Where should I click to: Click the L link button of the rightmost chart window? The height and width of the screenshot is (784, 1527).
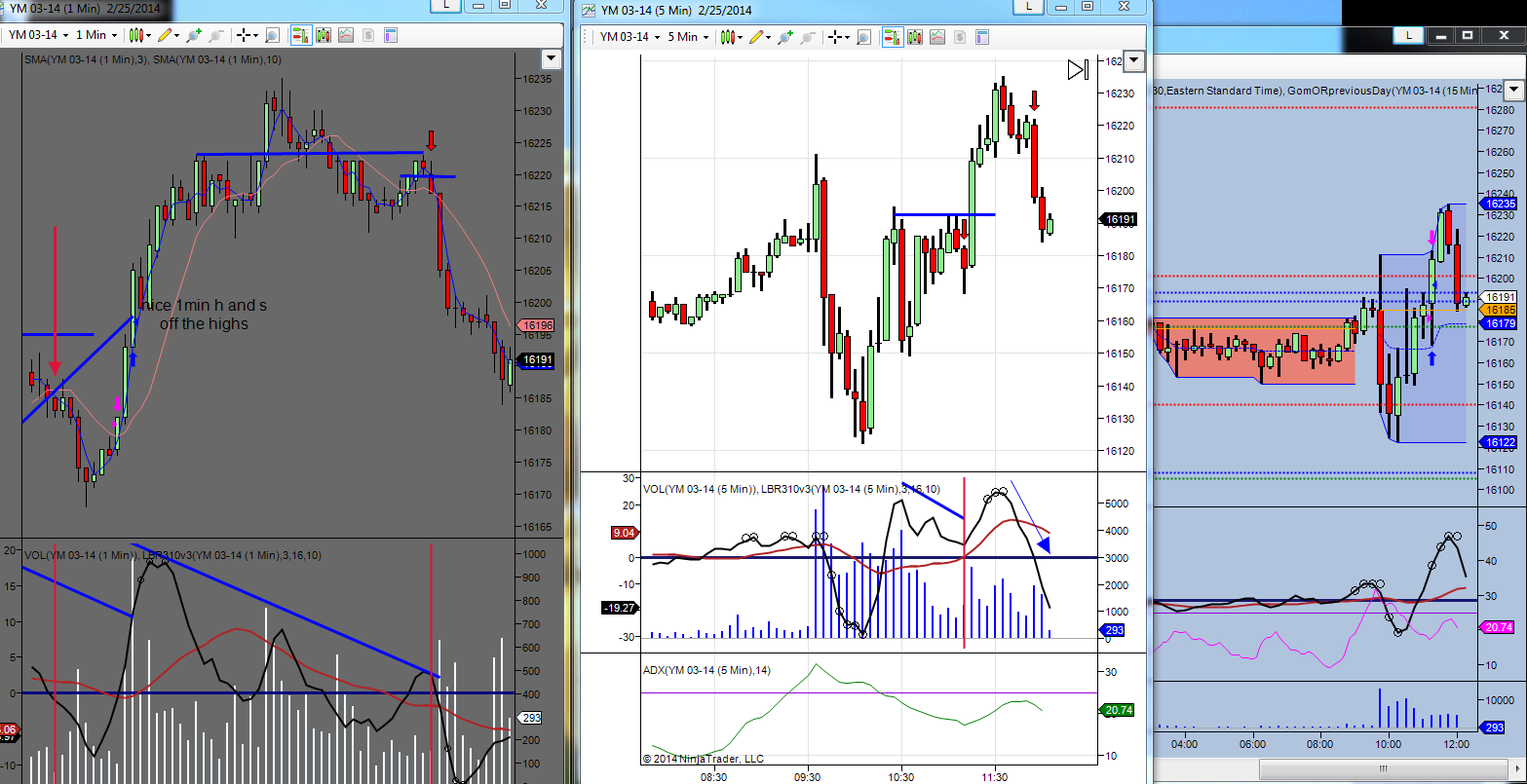point(1408,35)
